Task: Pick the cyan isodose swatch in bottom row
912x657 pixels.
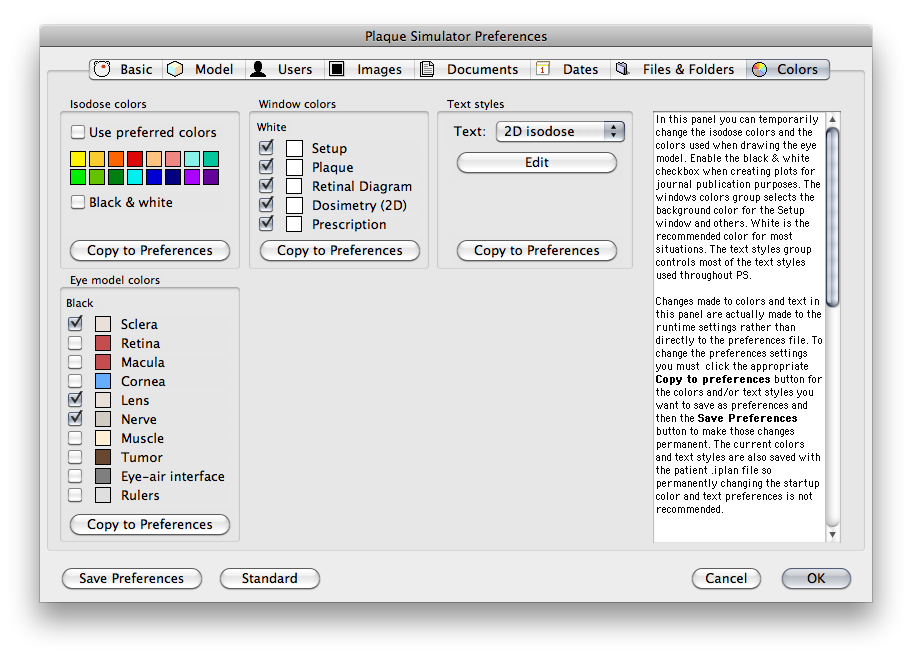Action: tap(135, 177)
